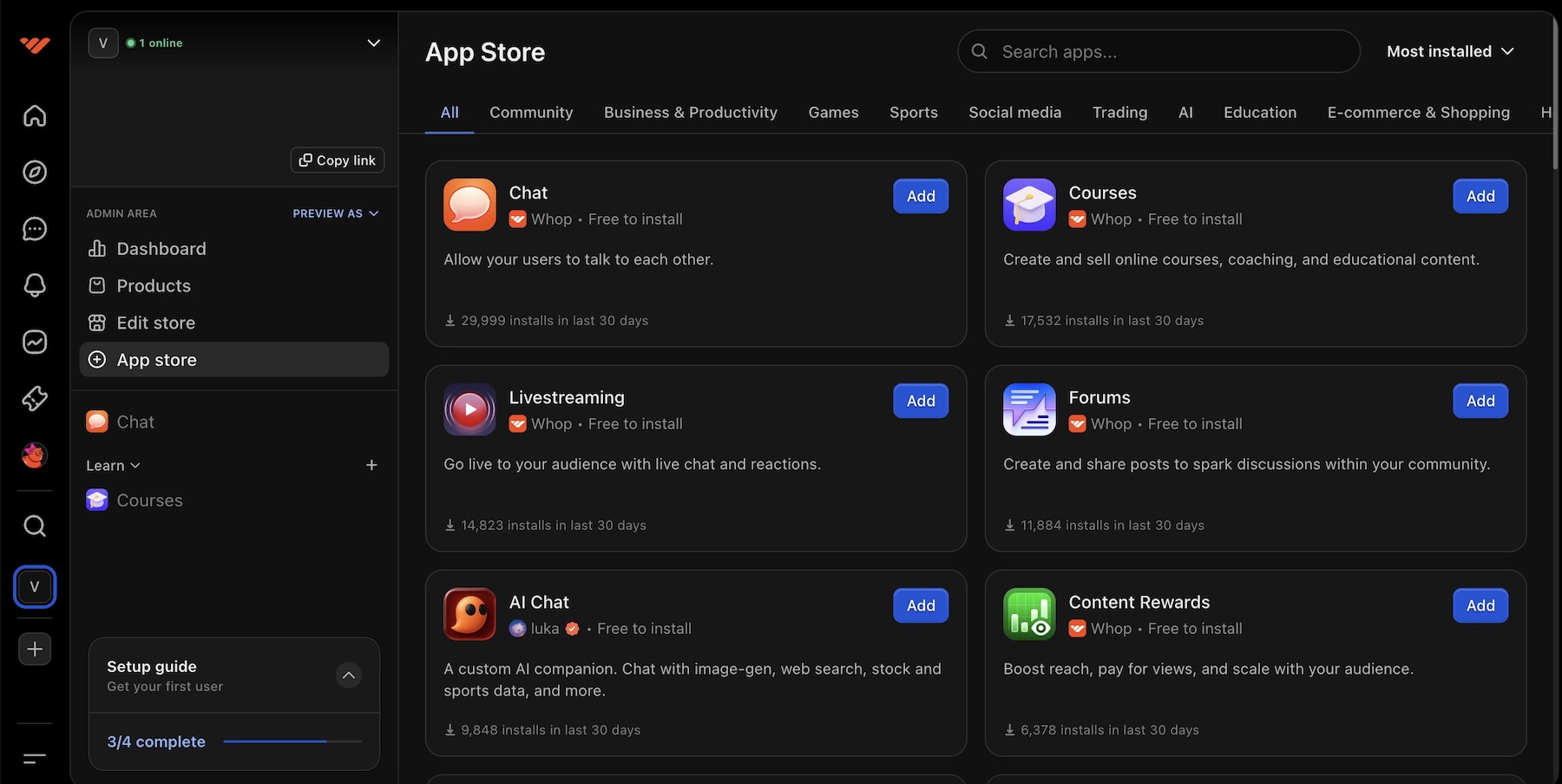Click the Copy link button

[338, 160]
